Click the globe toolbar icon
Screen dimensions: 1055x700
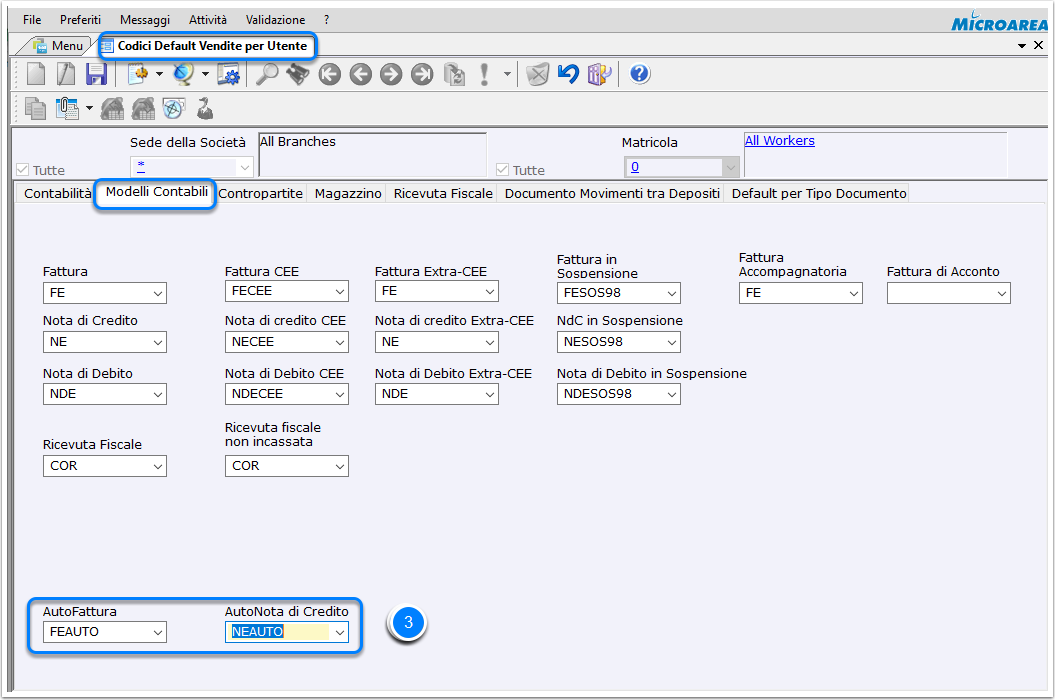point(183,74)
